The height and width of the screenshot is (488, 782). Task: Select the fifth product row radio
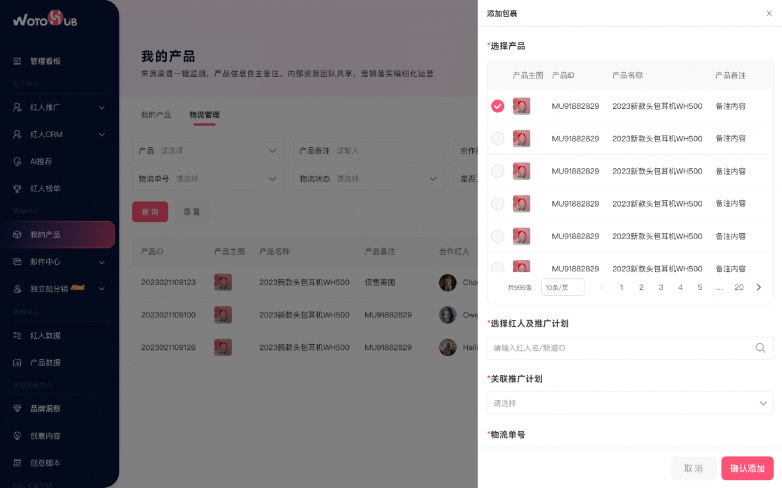tap(498, 236)
